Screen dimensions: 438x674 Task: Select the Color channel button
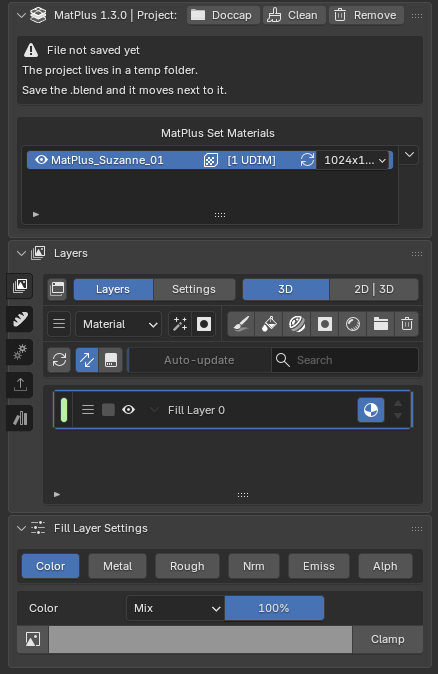(51, 566)
